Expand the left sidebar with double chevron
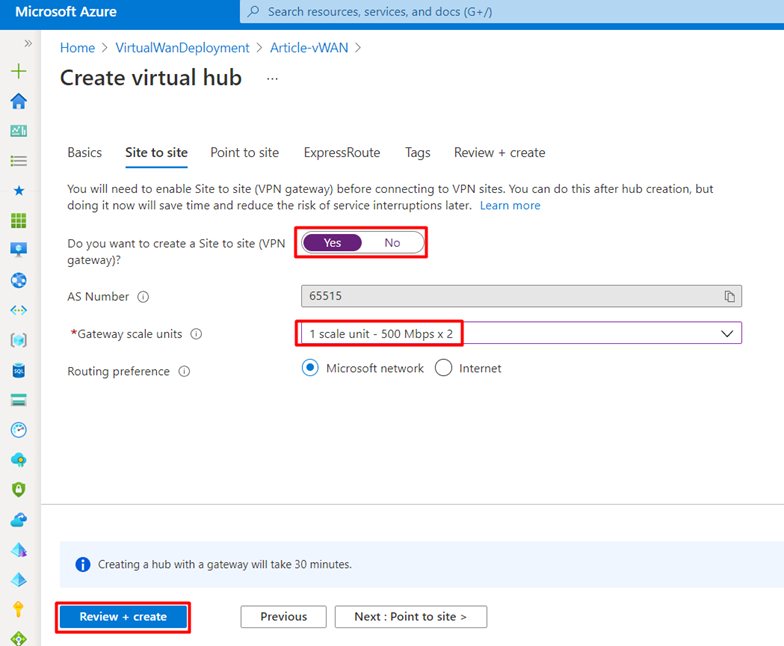The image size is (784, 646). (x=28, y=44)
